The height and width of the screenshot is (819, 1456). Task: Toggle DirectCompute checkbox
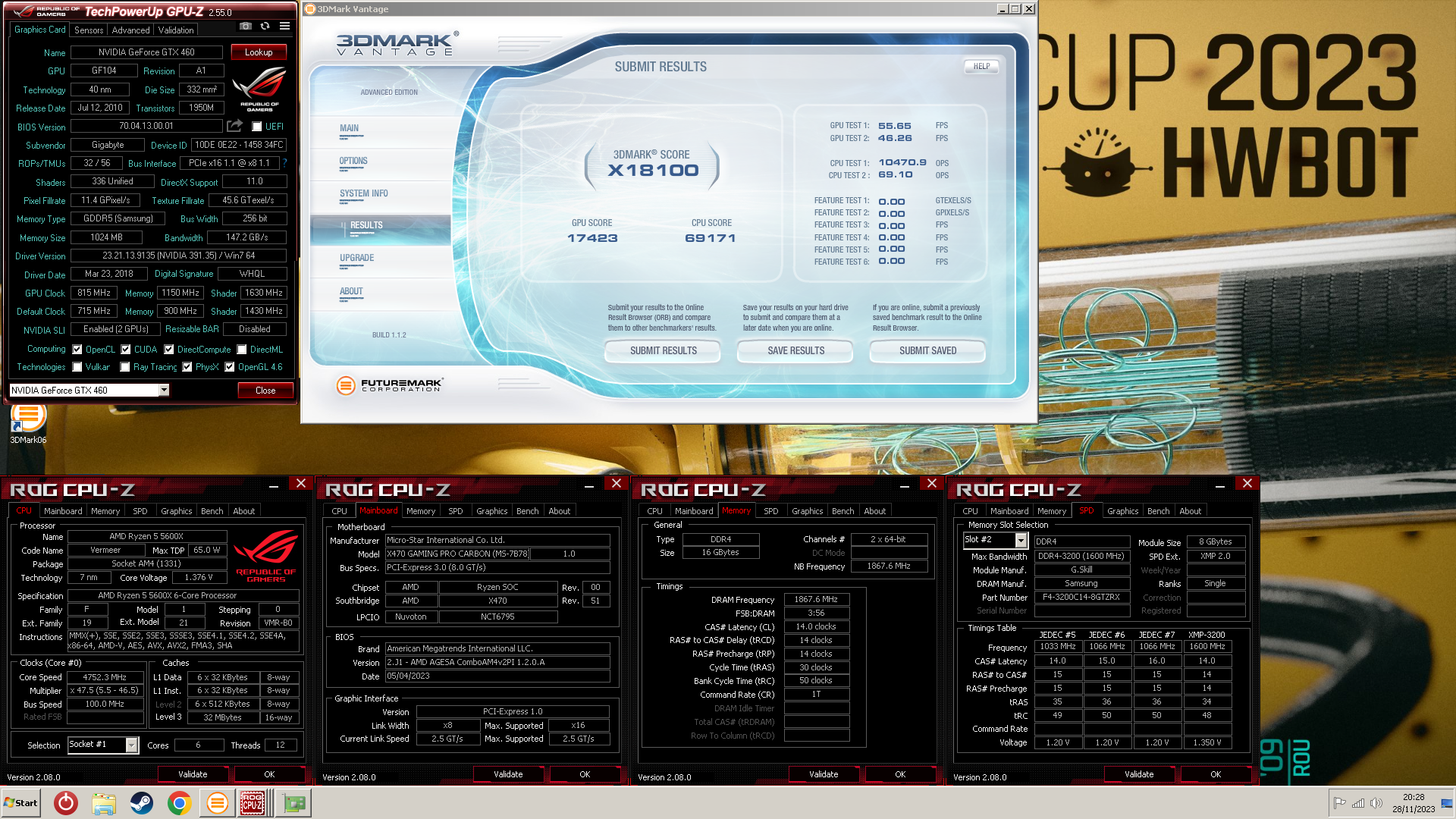point(168,350)
